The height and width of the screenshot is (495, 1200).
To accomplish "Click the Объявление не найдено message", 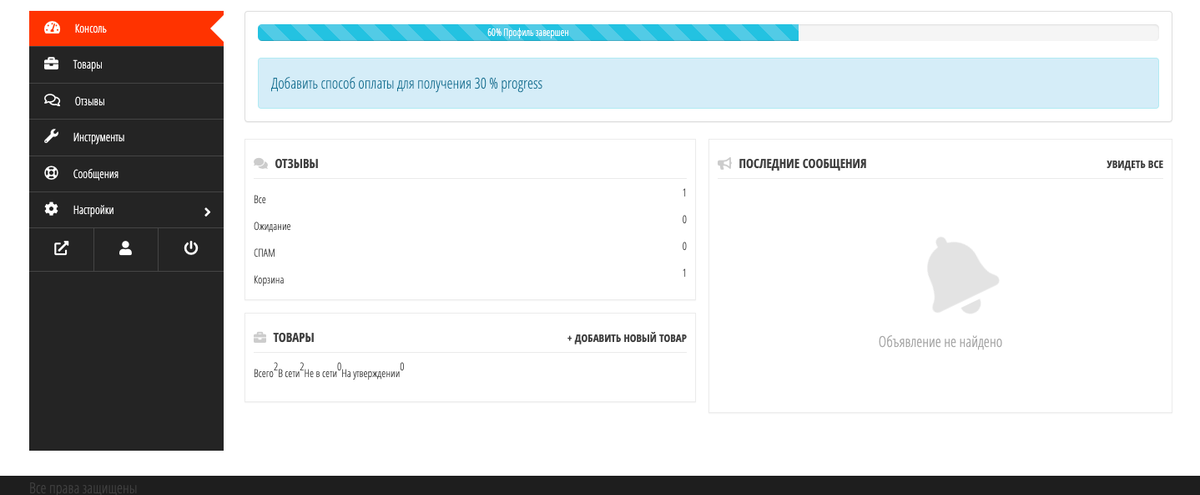I will (940, 342).
